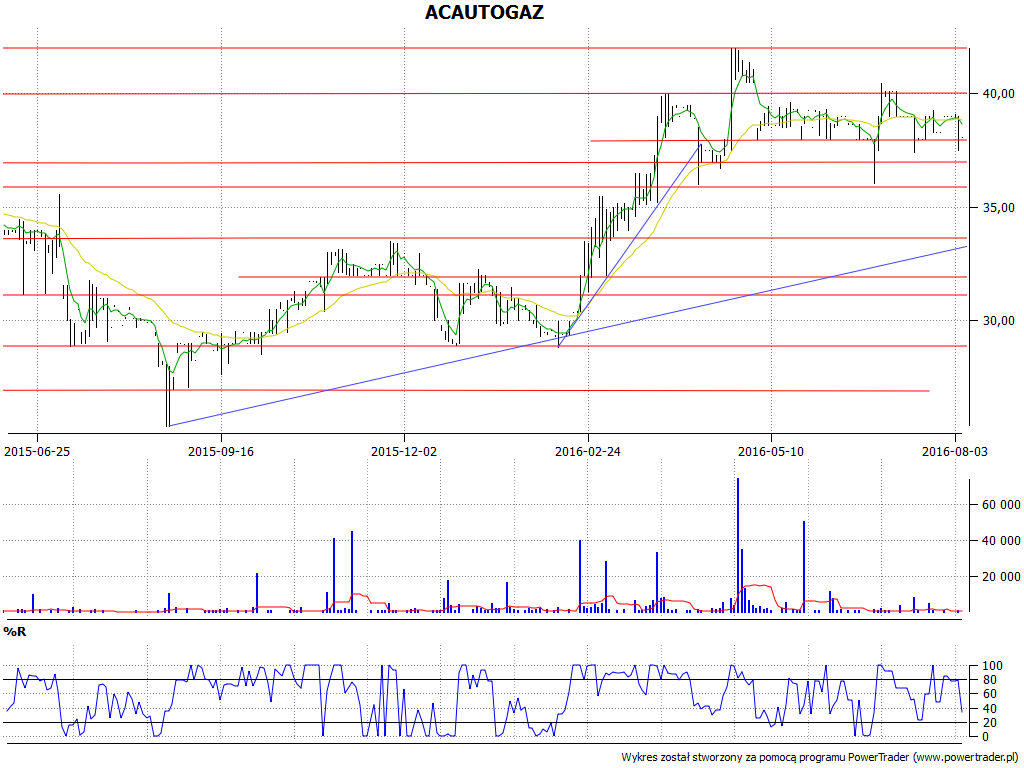
Task: Click the 0 level on %R axis
Action: [x=986, y=737]
